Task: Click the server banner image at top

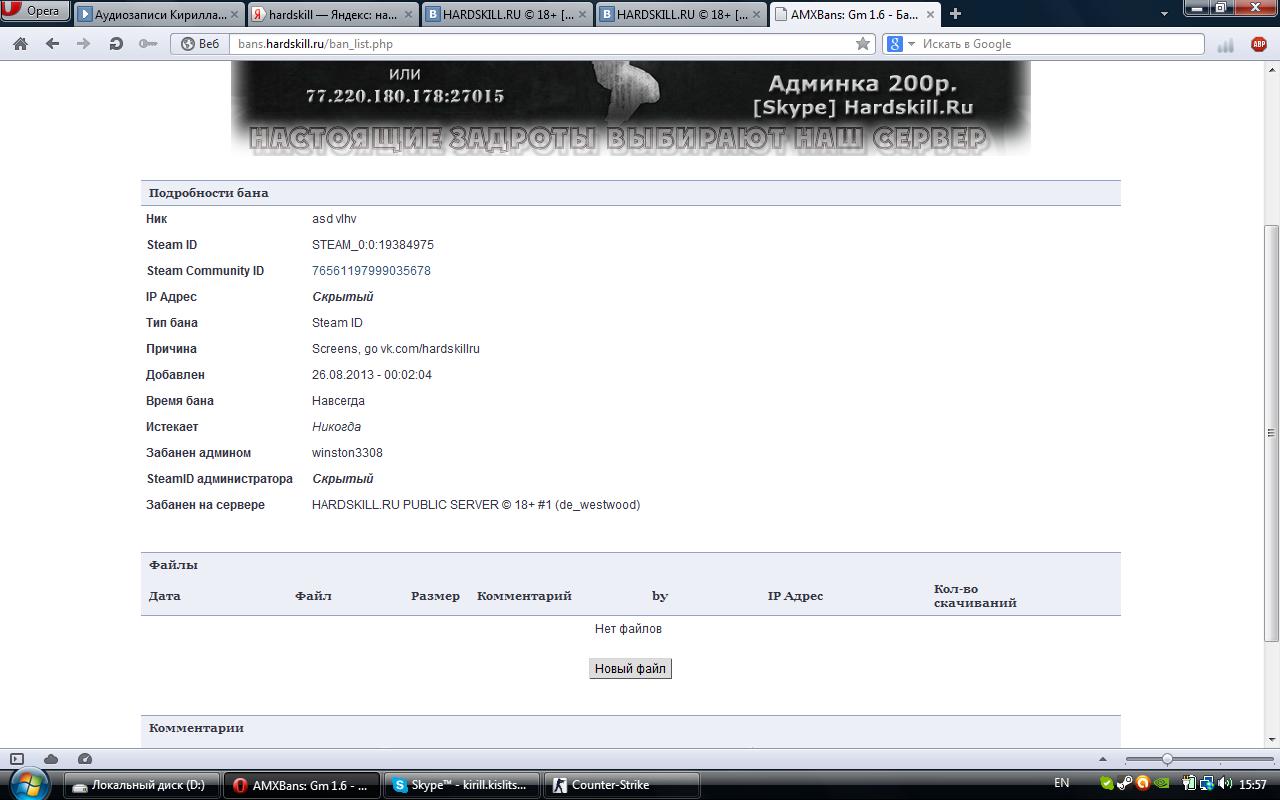Action: [630, 108]
